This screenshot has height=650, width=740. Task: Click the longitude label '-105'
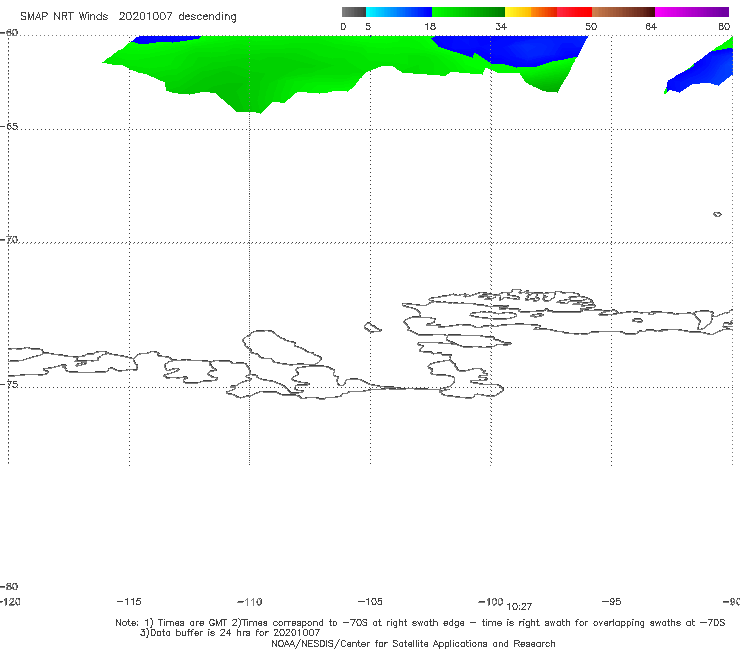point(370,602)
